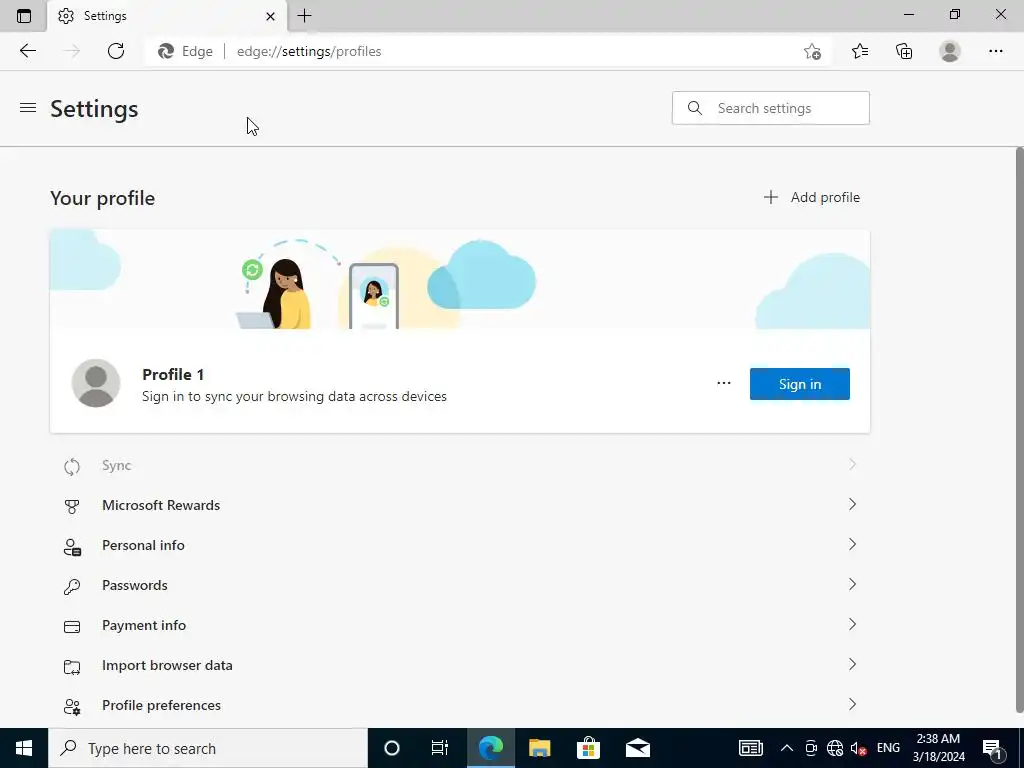This screenshot has width=1024, height=768.
Task: Open the clock showing 2:38 AM
Action: point(938,748)
